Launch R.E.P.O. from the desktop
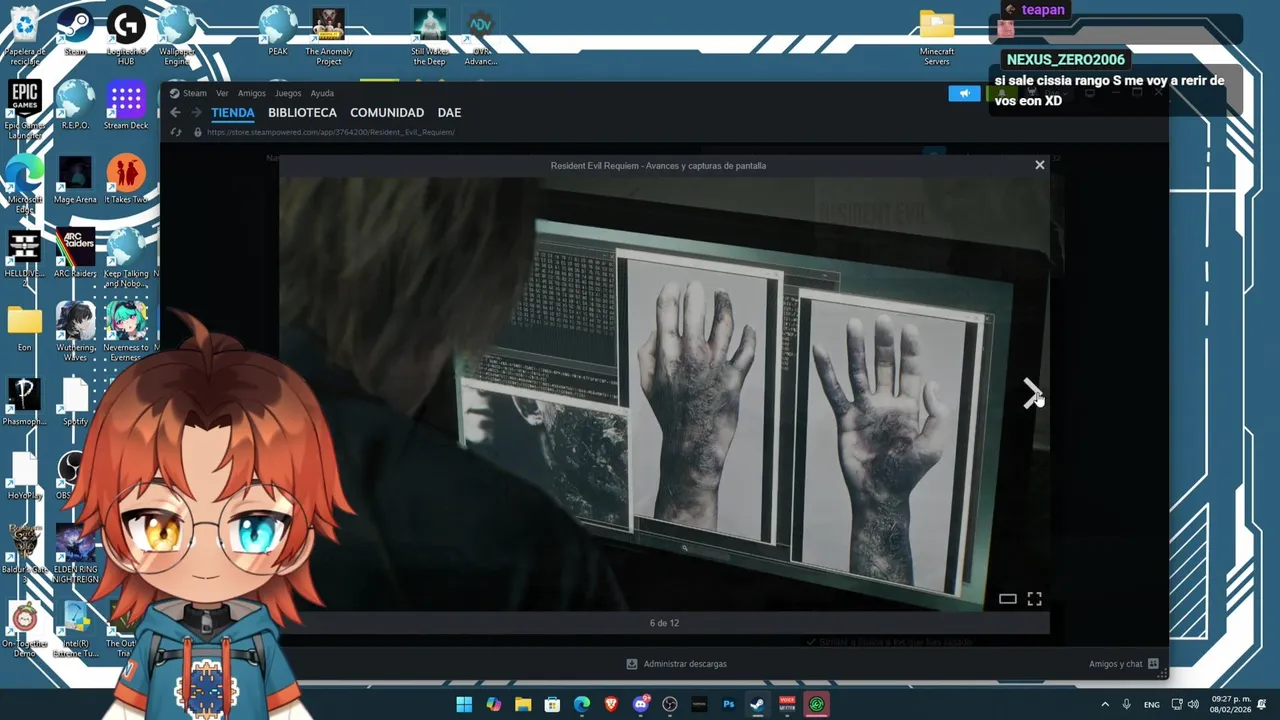 point(75,105)
